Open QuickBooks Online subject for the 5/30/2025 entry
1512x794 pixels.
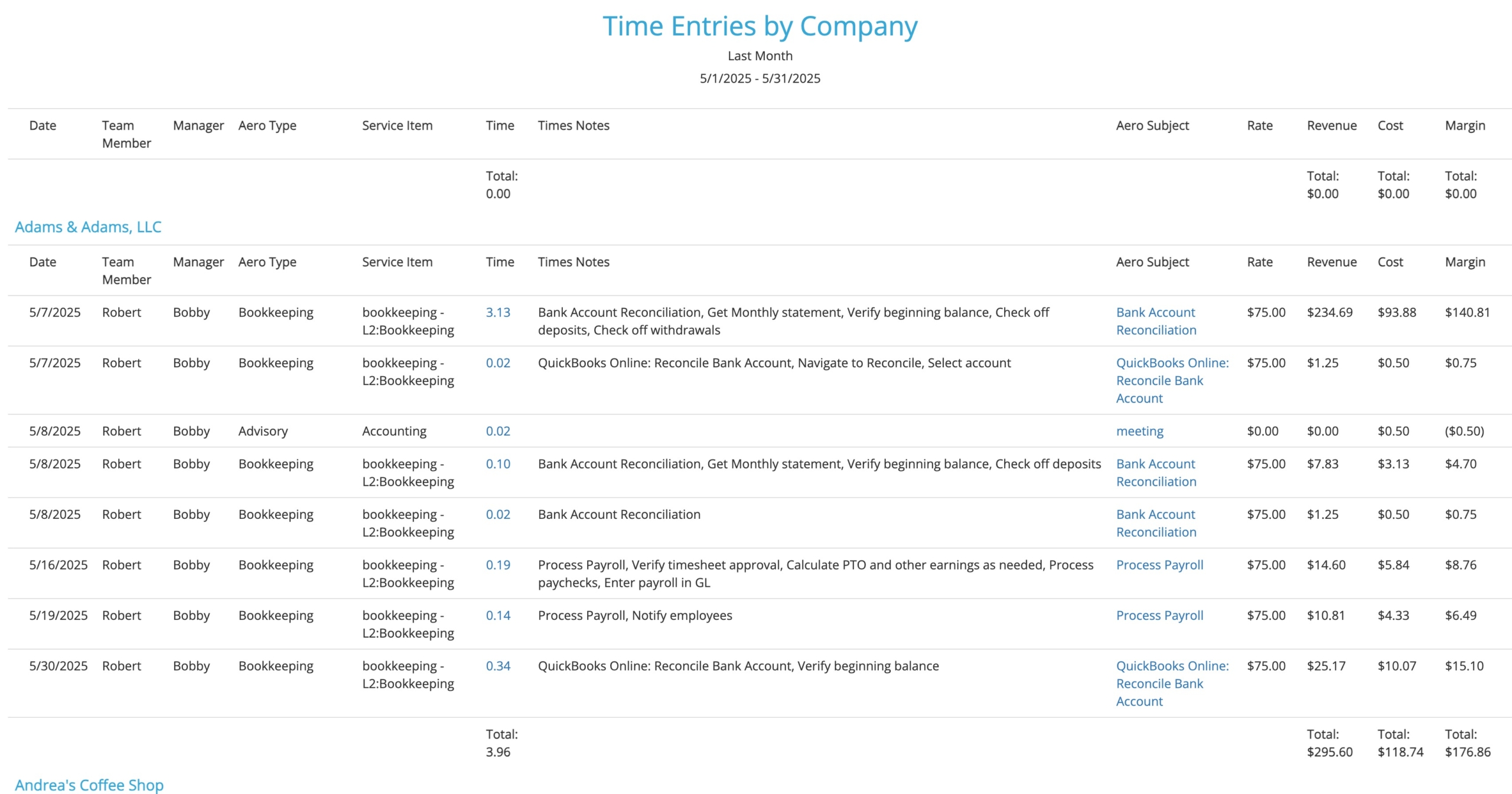pos(1172,683)
